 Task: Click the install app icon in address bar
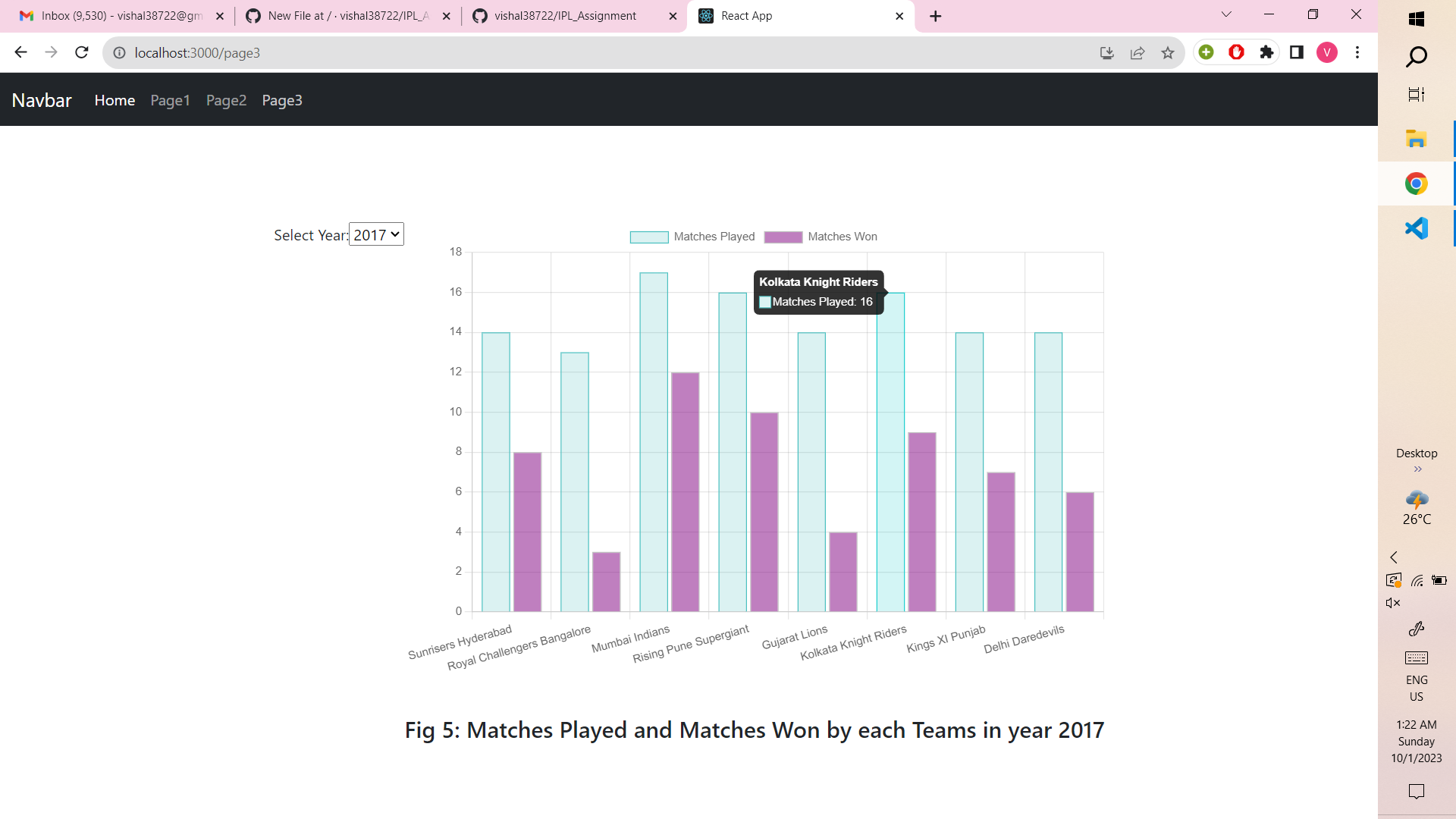[x=1106, y=52]
